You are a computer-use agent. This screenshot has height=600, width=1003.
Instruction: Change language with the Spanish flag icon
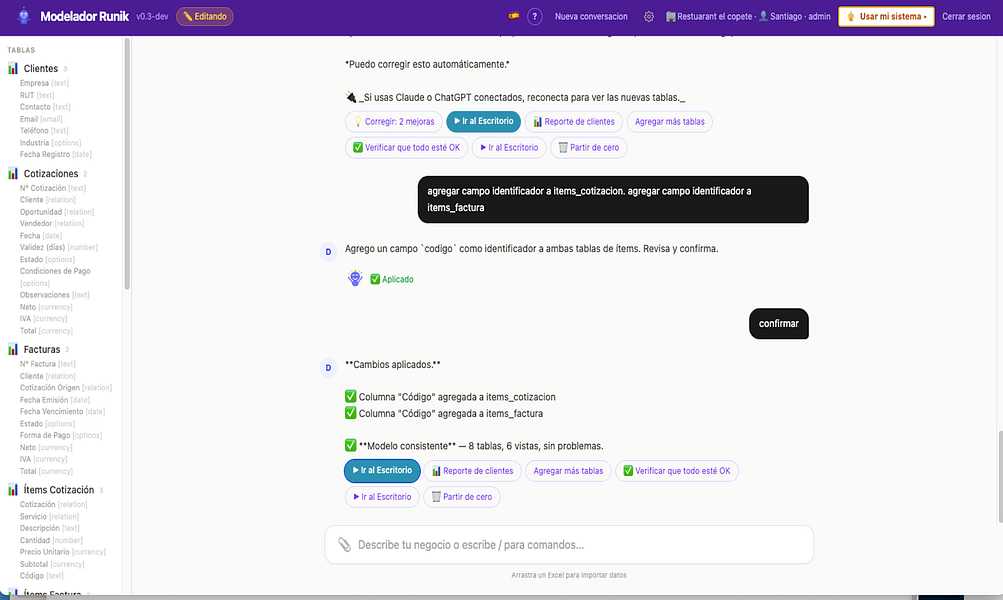point(514,16)
